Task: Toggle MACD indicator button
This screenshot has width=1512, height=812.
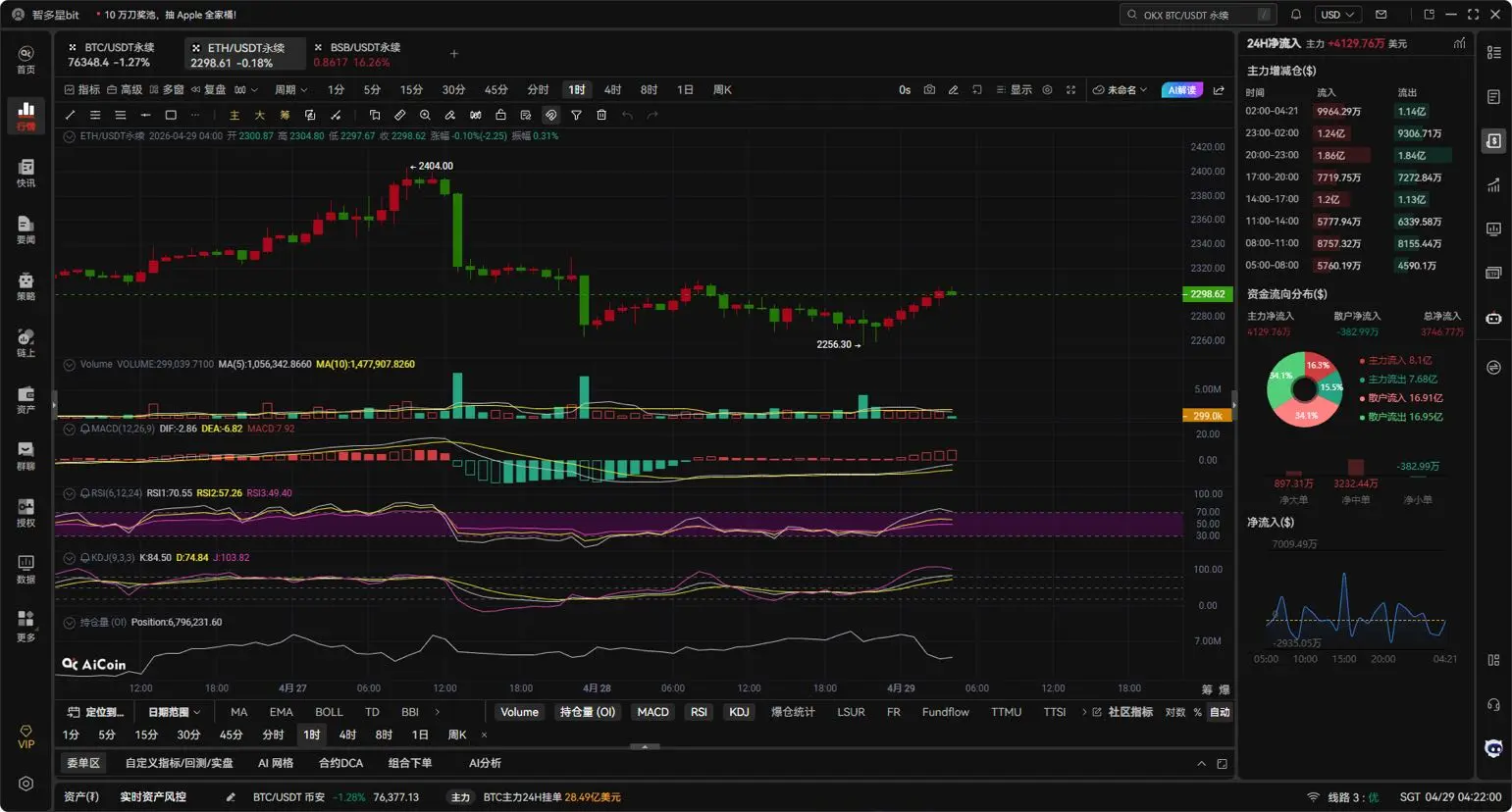Action: point(652,712)
